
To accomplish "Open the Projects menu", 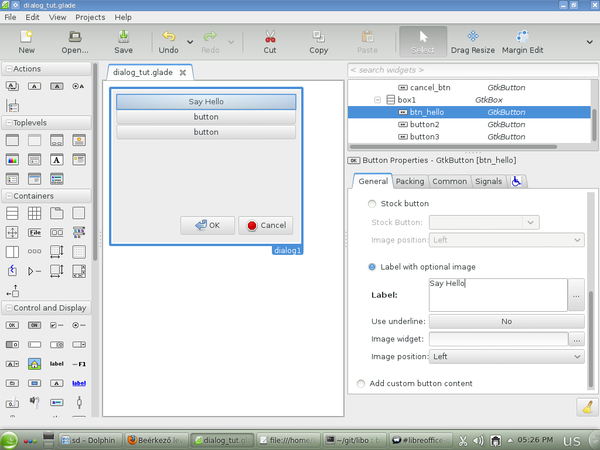I will (90, 17).
